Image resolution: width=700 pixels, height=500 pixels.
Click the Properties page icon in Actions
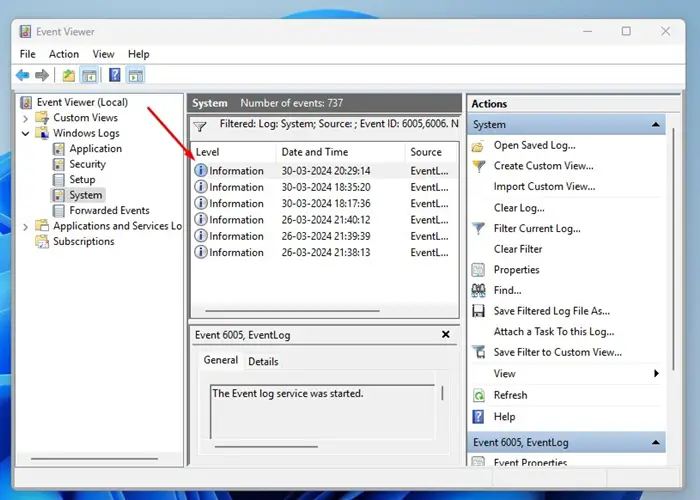point(478,270)
